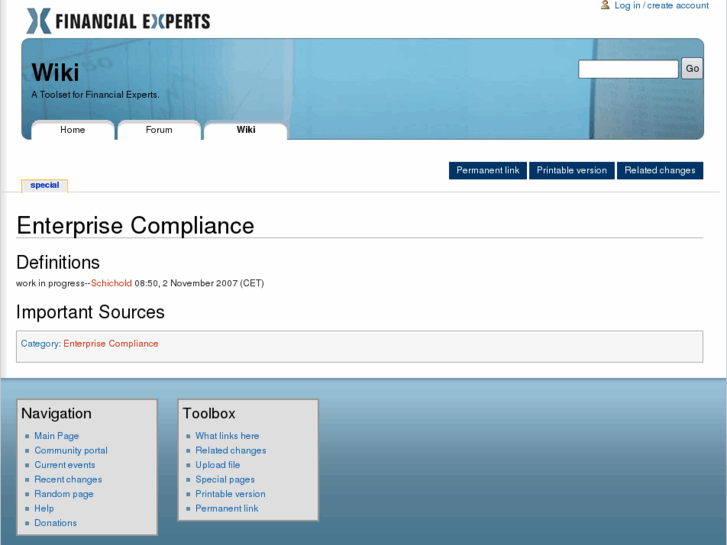Click the Printable version button

click(572, 170)
